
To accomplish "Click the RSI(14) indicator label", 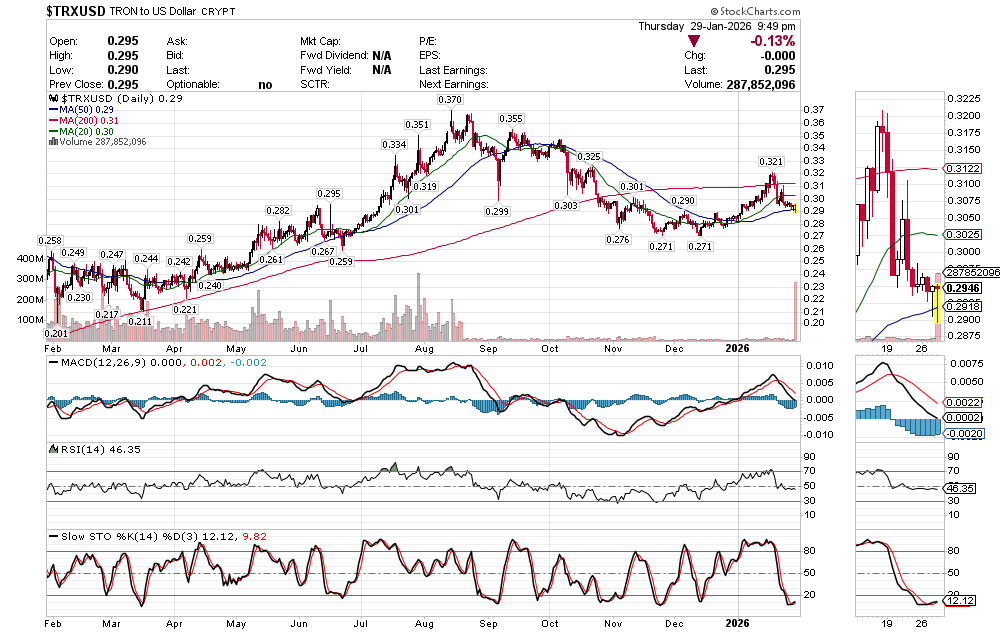I will pyautogui.click(x=79, y=450).
